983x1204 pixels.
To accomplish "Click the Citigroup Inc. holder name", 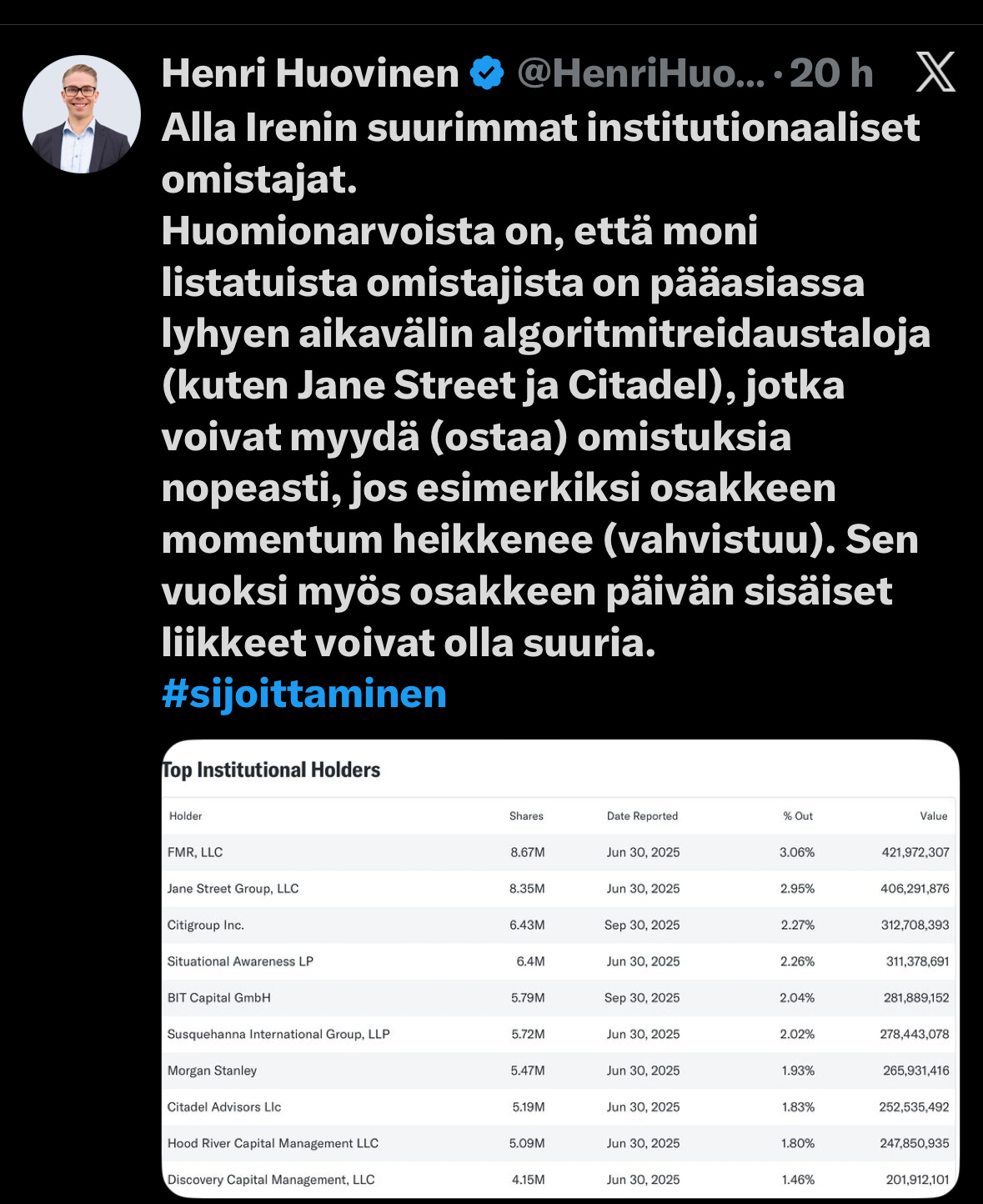I will (206, 926).
